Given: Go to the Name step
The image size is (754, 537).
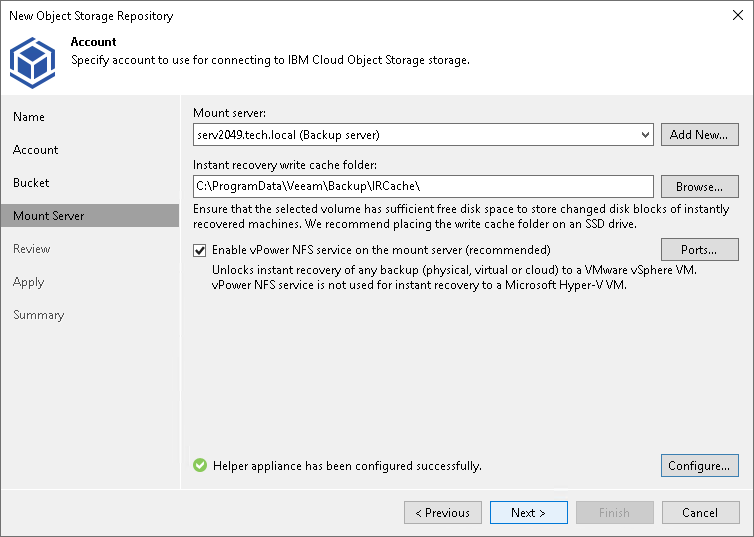Looking at the screenshot, I should [29, 117].
